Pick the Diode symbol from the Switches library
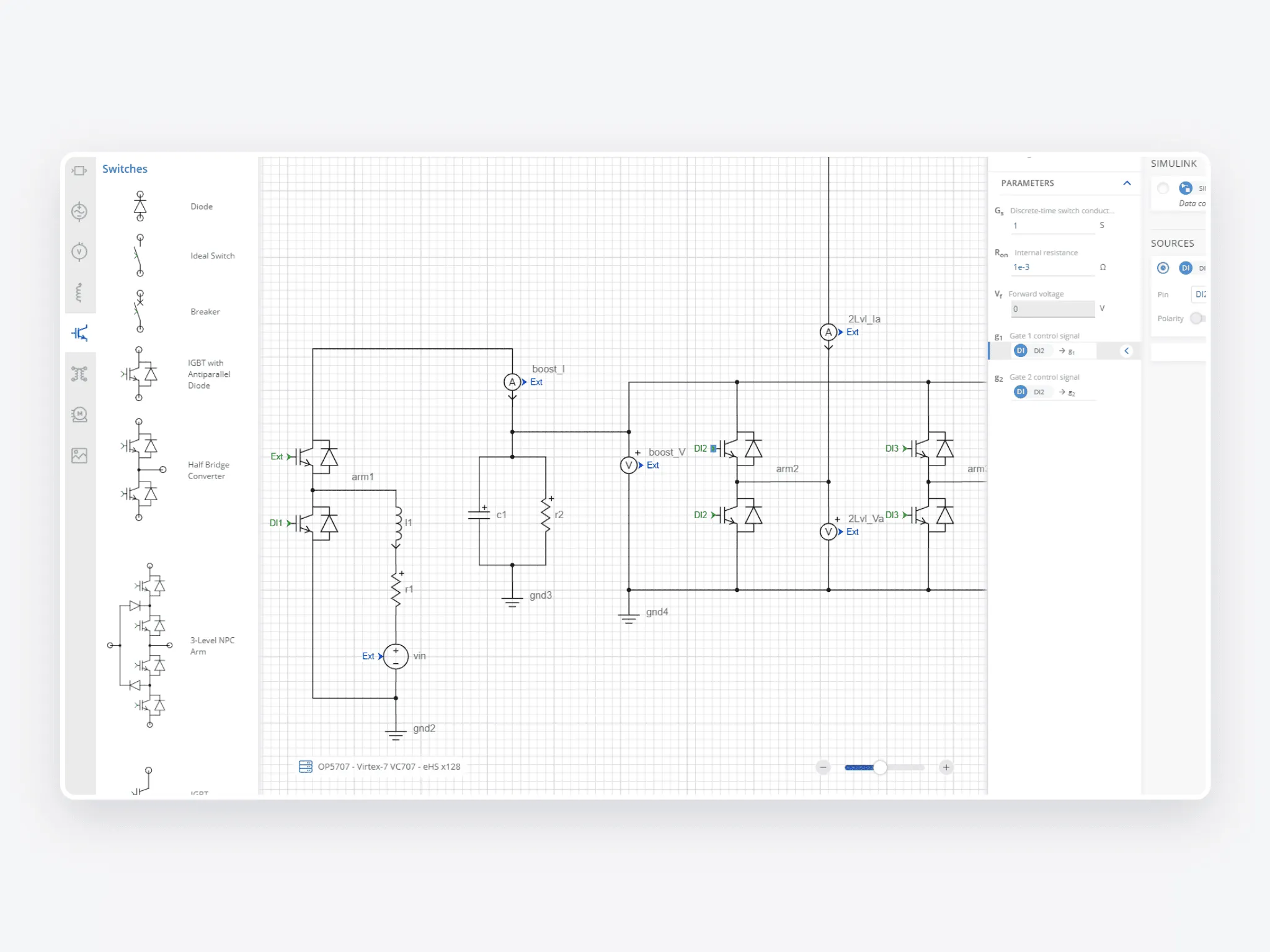This screenshot has width=1270, height=952. [140, 206]
